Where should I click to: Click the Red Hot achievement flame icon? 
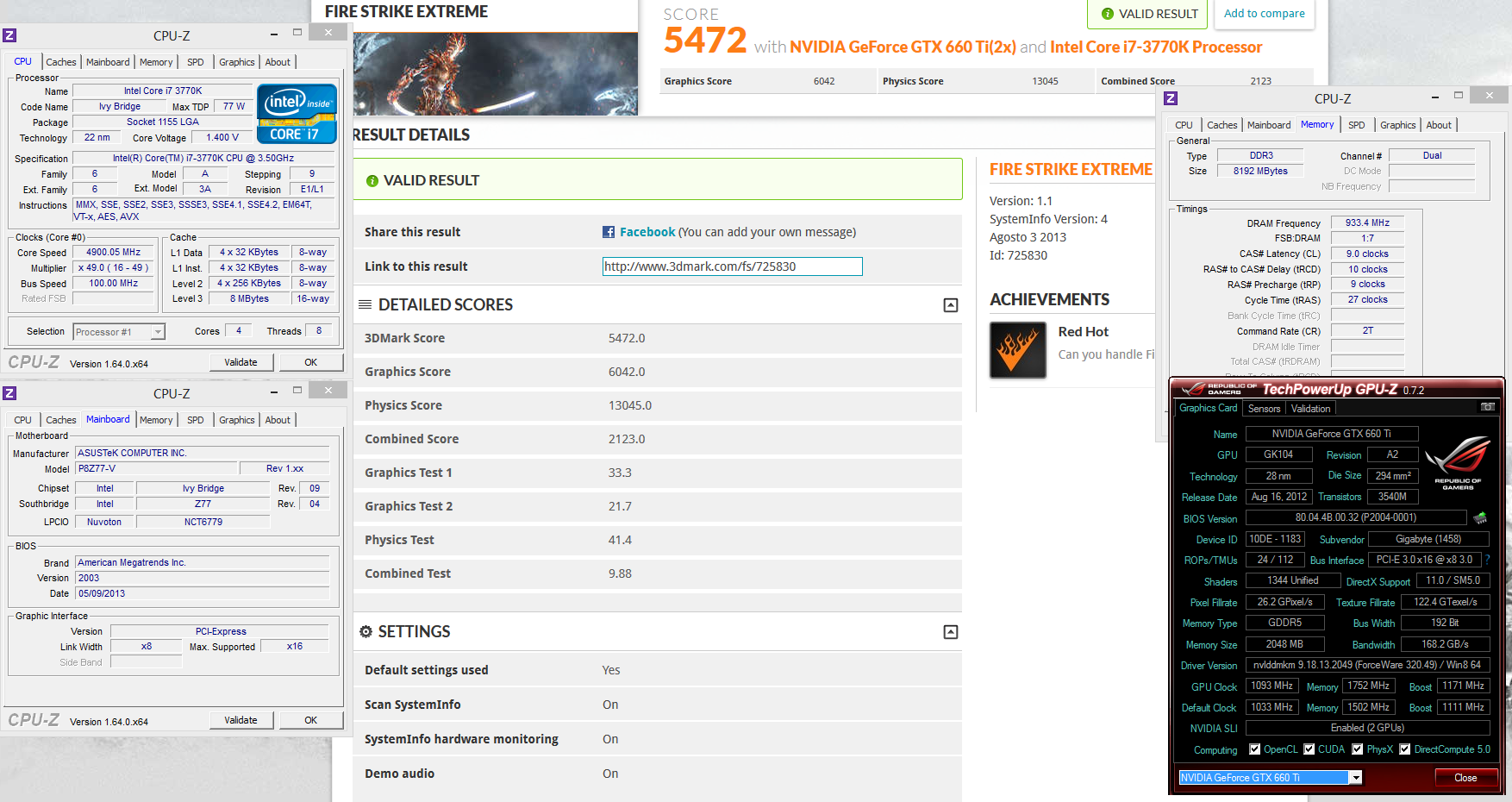click(x=1018, y=350)
